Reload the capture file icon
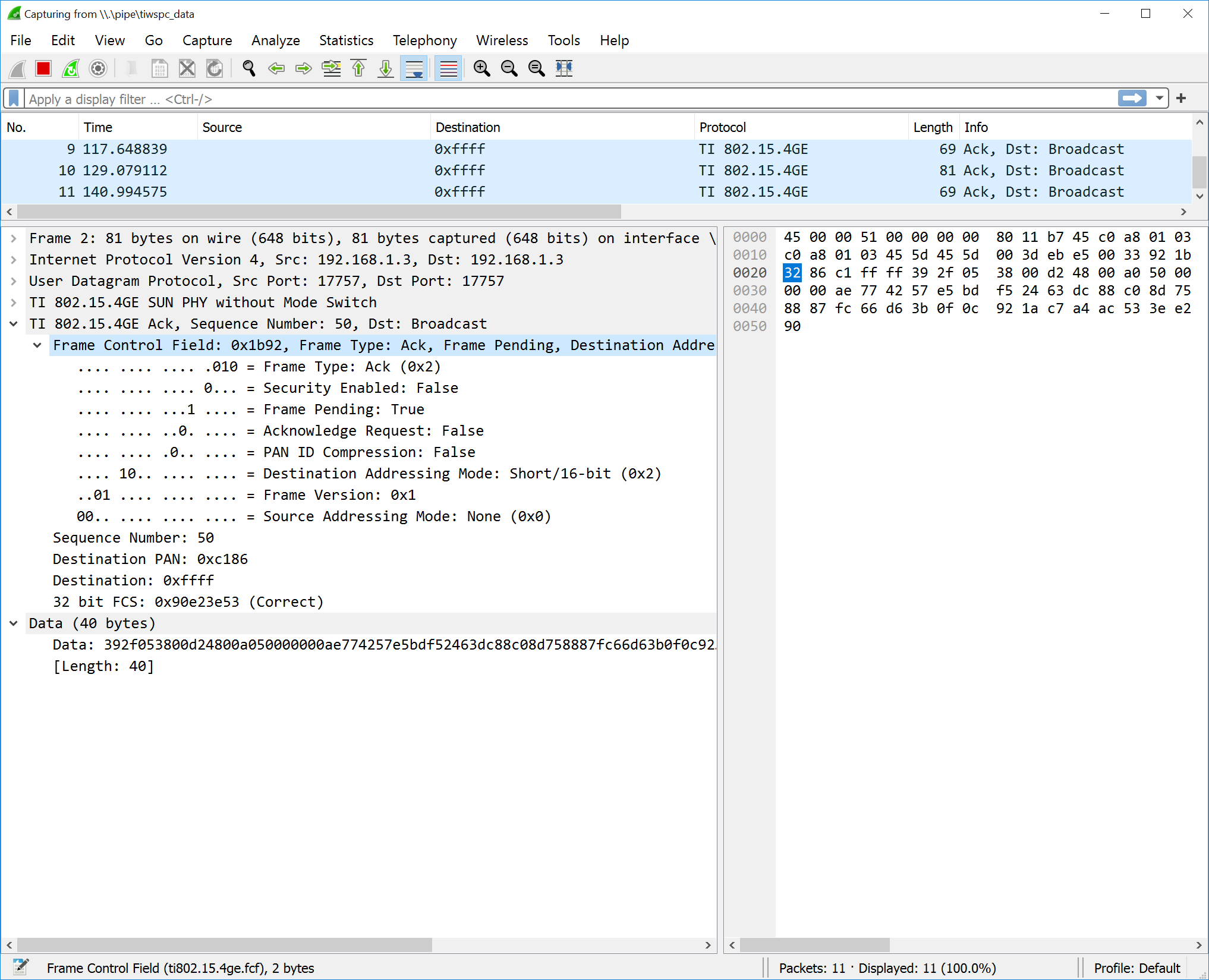1209x980 pixels. tap(214, 69)
